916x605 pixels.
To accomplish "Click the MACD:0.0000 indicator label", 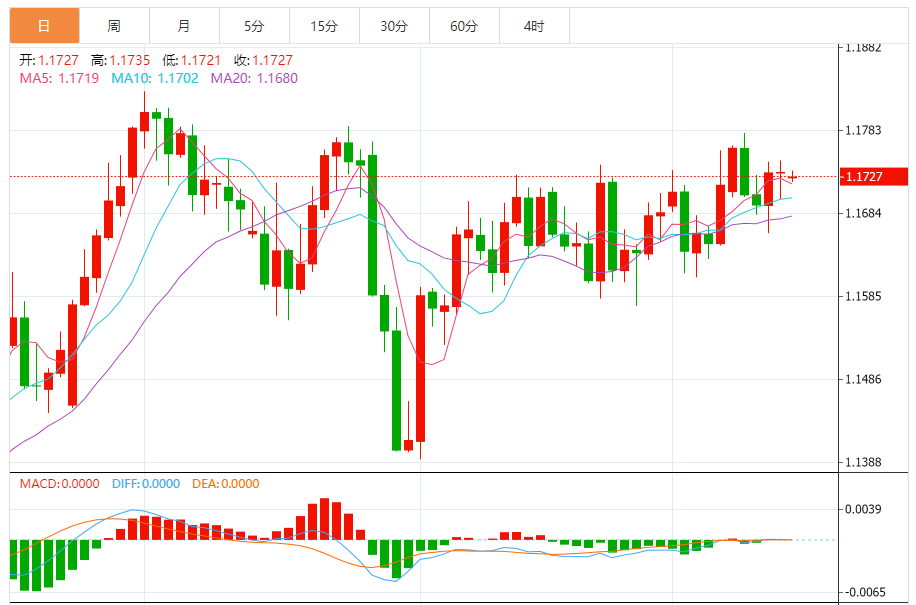I will pyautogui.click(x=60, y=484).
